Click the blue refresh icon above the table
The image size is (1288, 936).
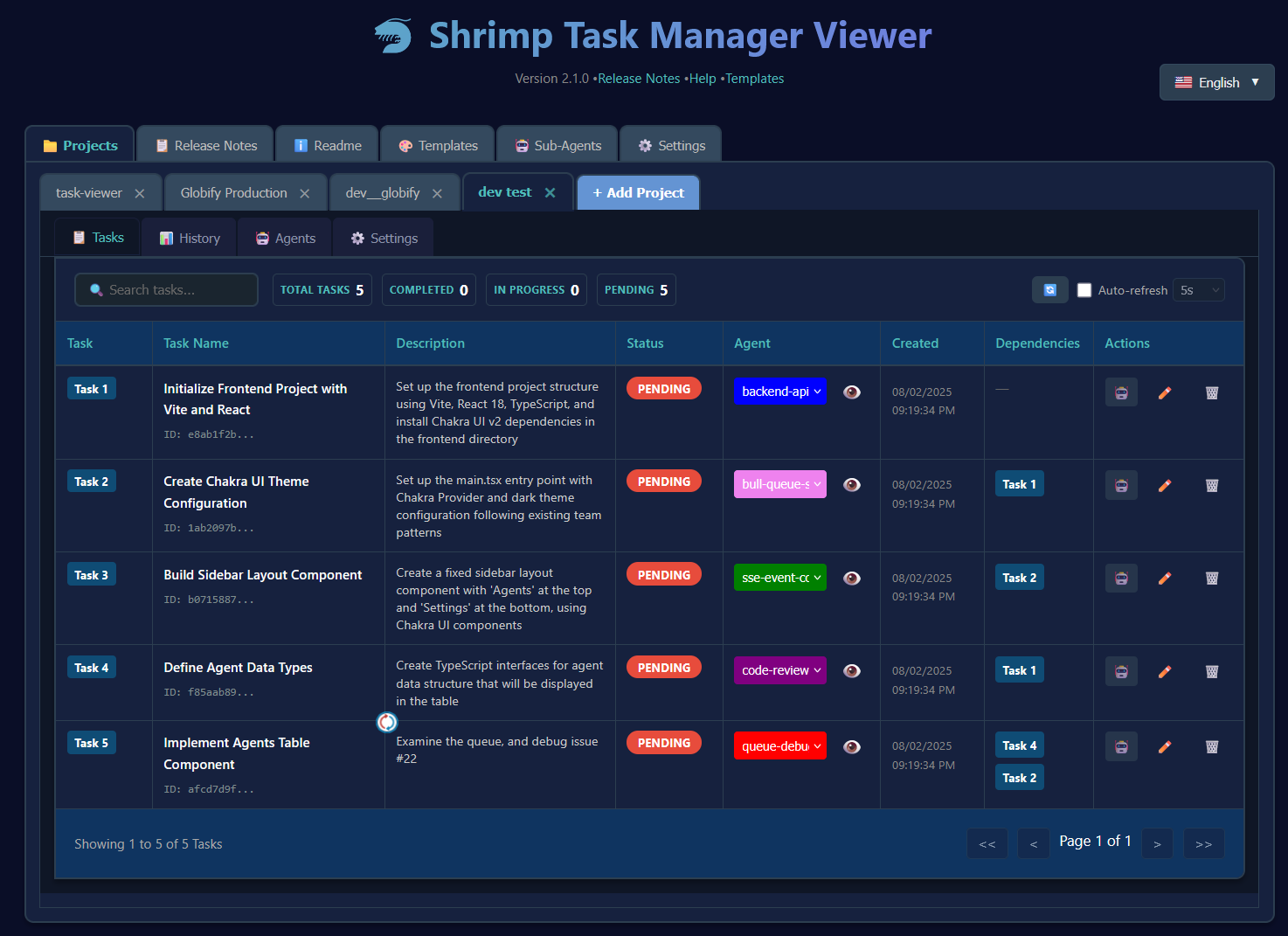pos(1049,289)
